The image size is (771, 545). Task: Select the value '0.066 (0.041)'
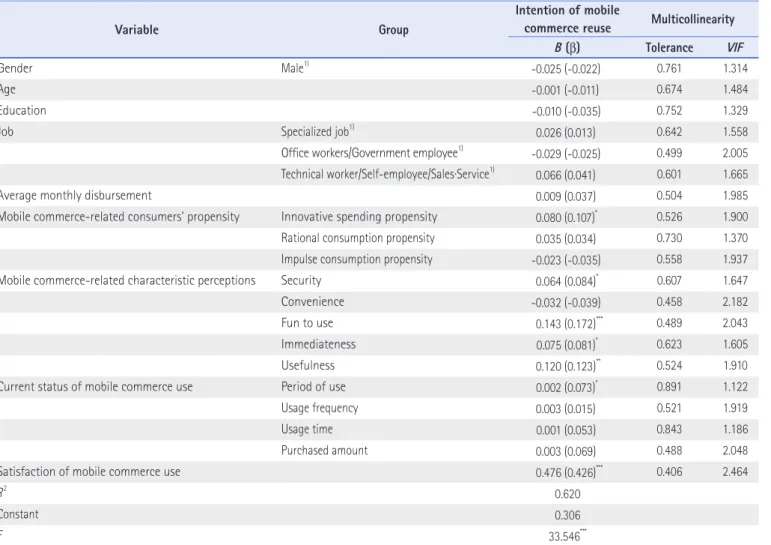565,175
